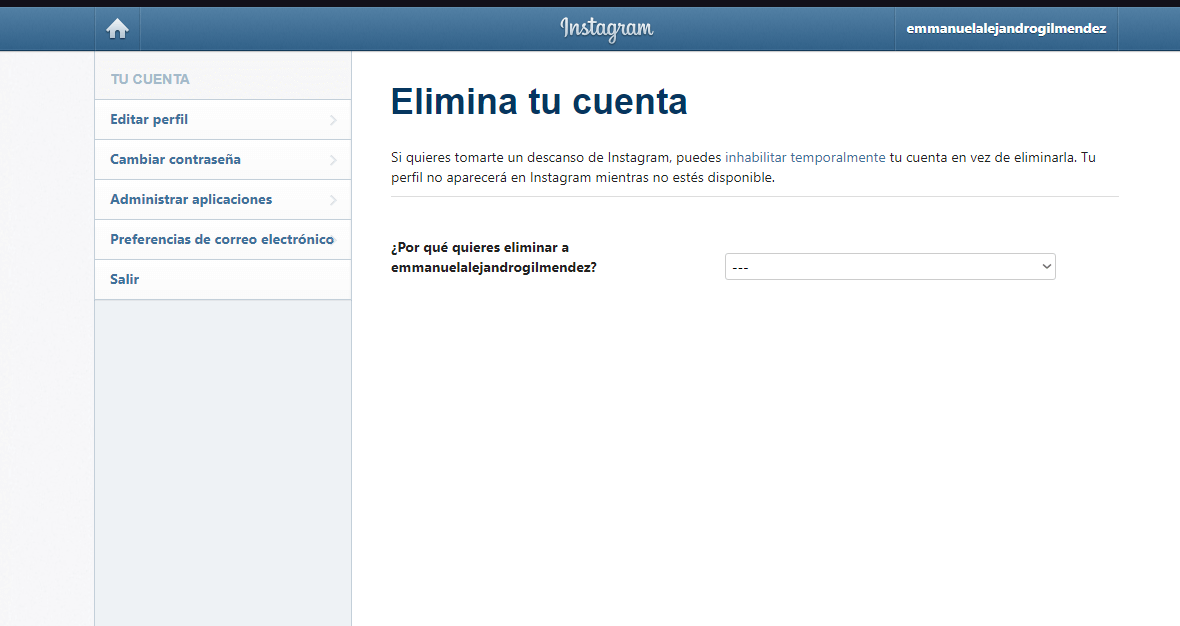The width and height of the screenshot is (1180, 626).
Task: Click the TU CUENTA section header
Action: [149, 79]
